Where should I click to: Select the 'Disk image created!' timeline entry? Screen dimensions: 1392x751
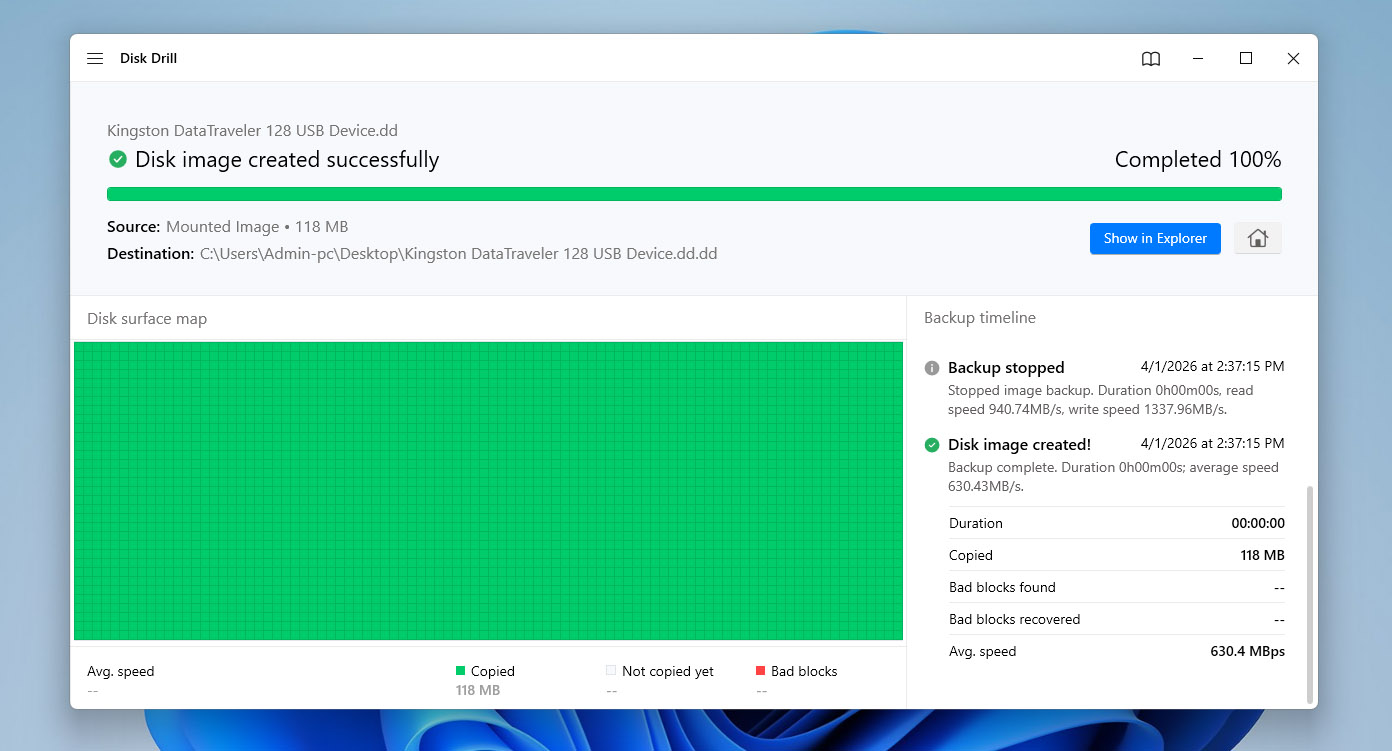[1019, 445]
